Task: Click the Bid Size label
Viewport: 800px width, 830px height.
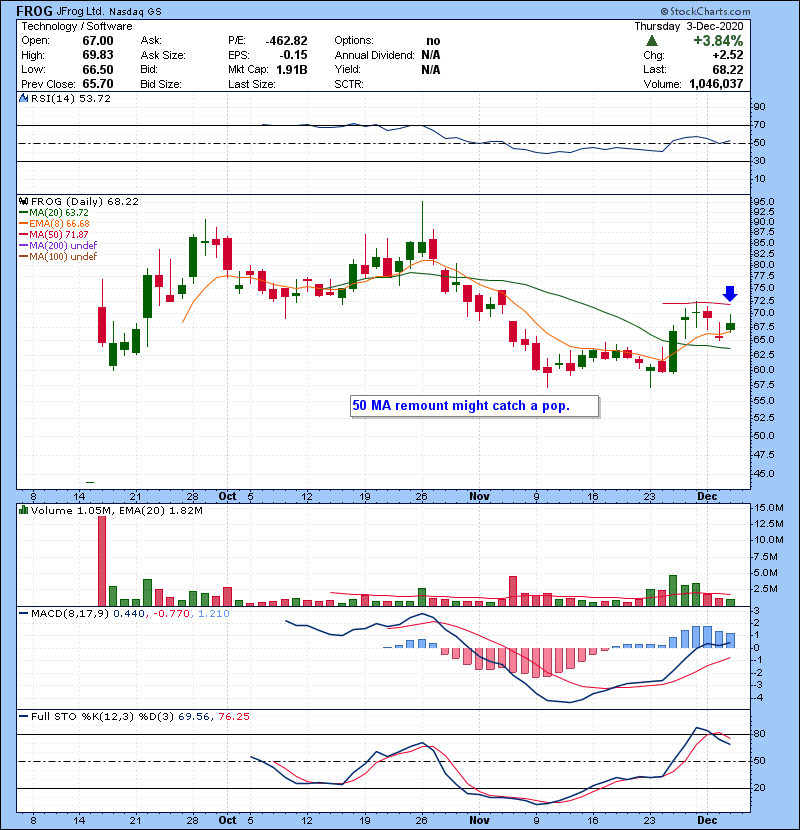Action: pos(161,84)
